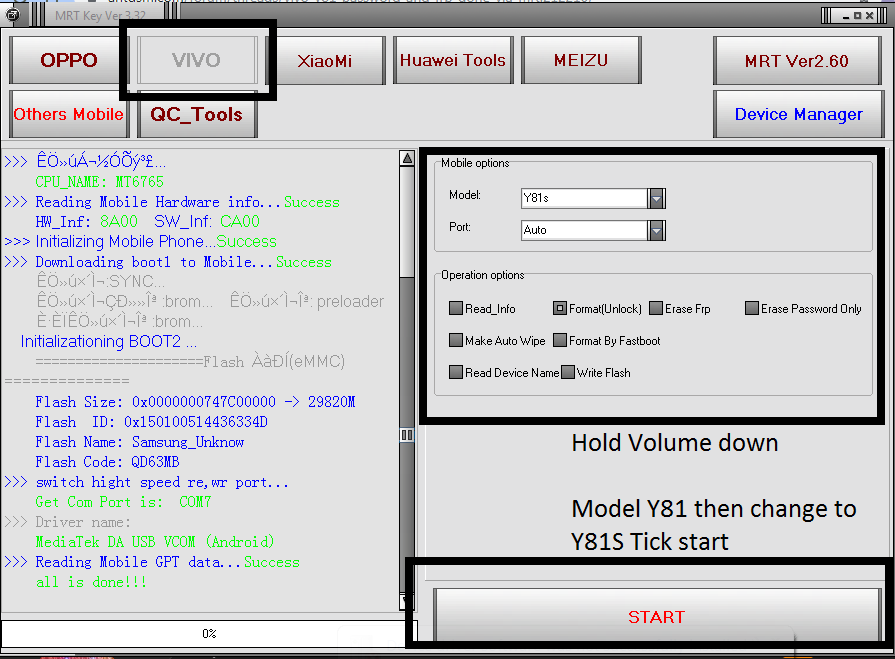The image size is (895, 659).
Task: Enable the Write Flash checkbox
Action: coord(567,373)
